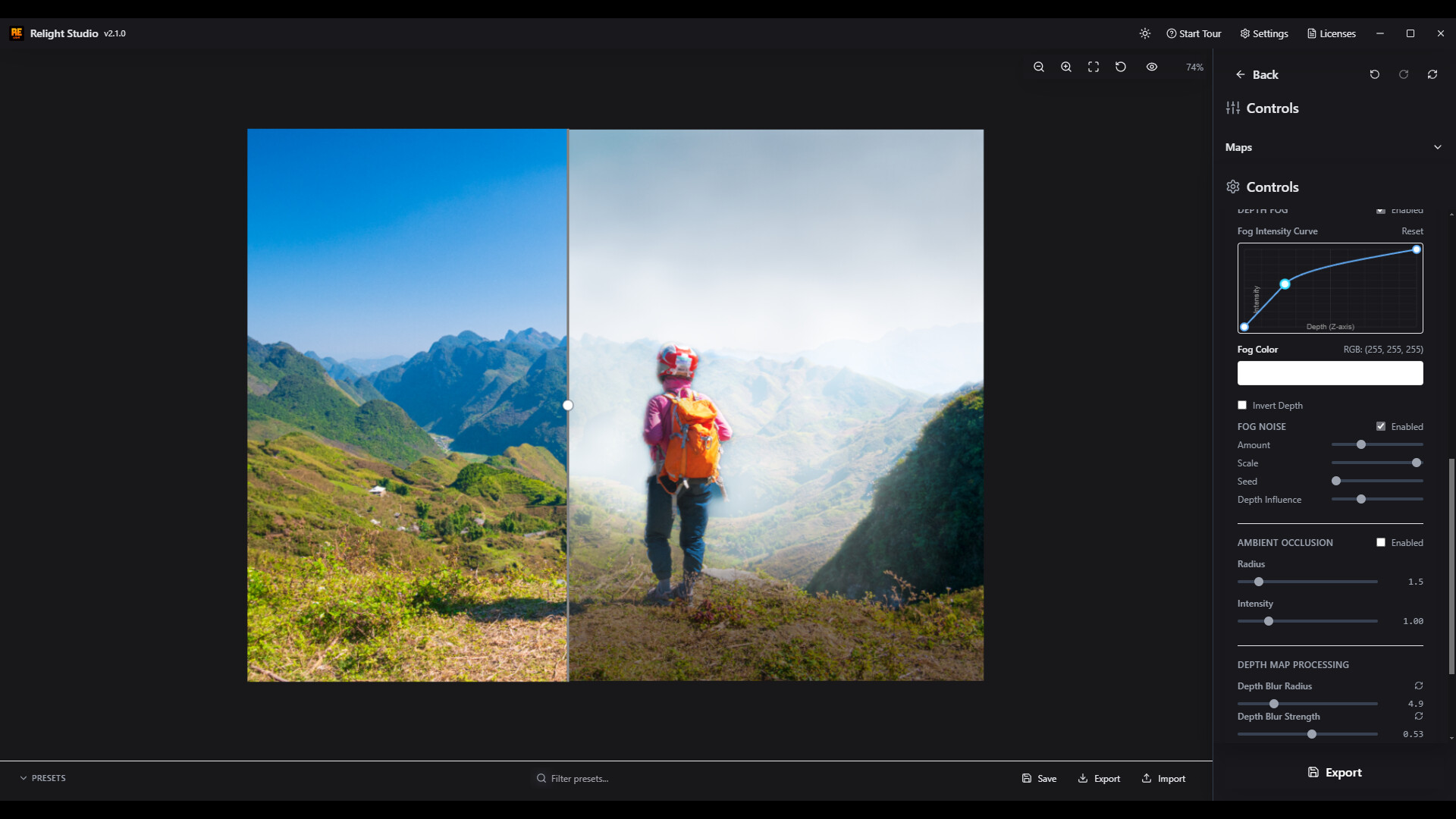This screenshot has height=819, width=1456.
Task: Expand the PRESETS panel
Action: click(x=42, y=777)
